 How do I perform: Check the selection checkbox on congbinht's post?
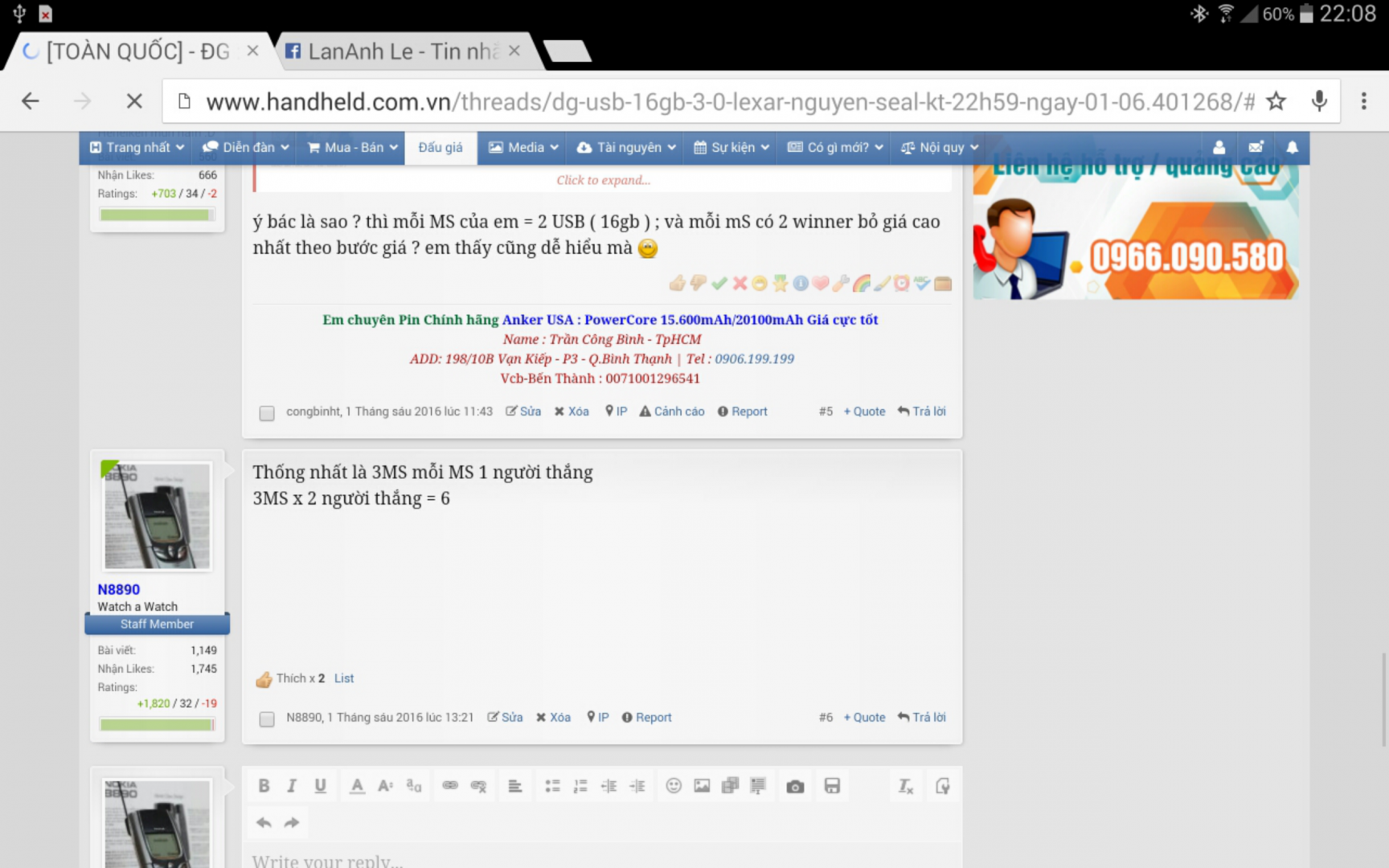coord(266,413)
